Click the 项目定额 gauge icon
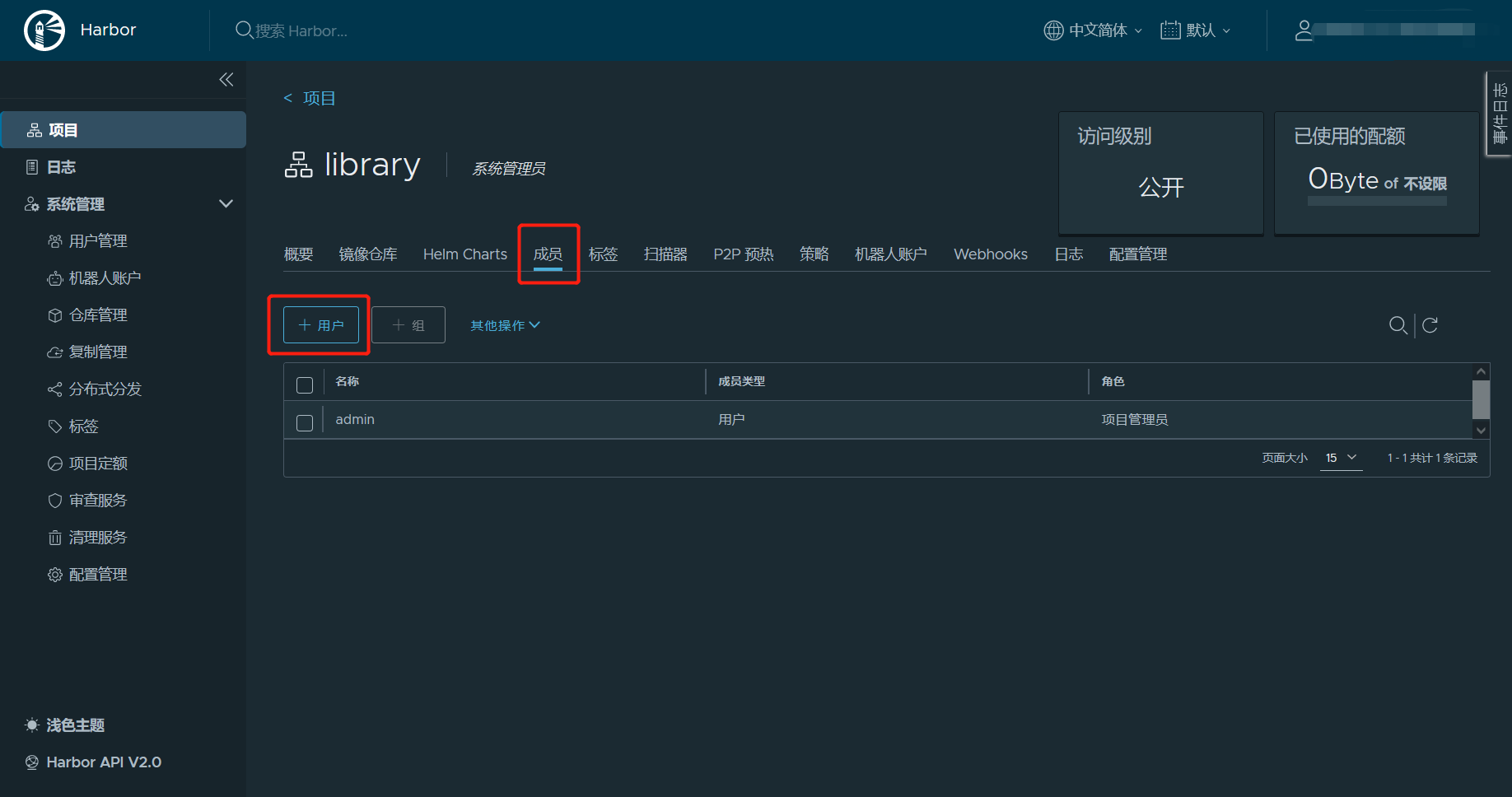The height and width of the screenshot is (797, 1512). coord(55,464)
